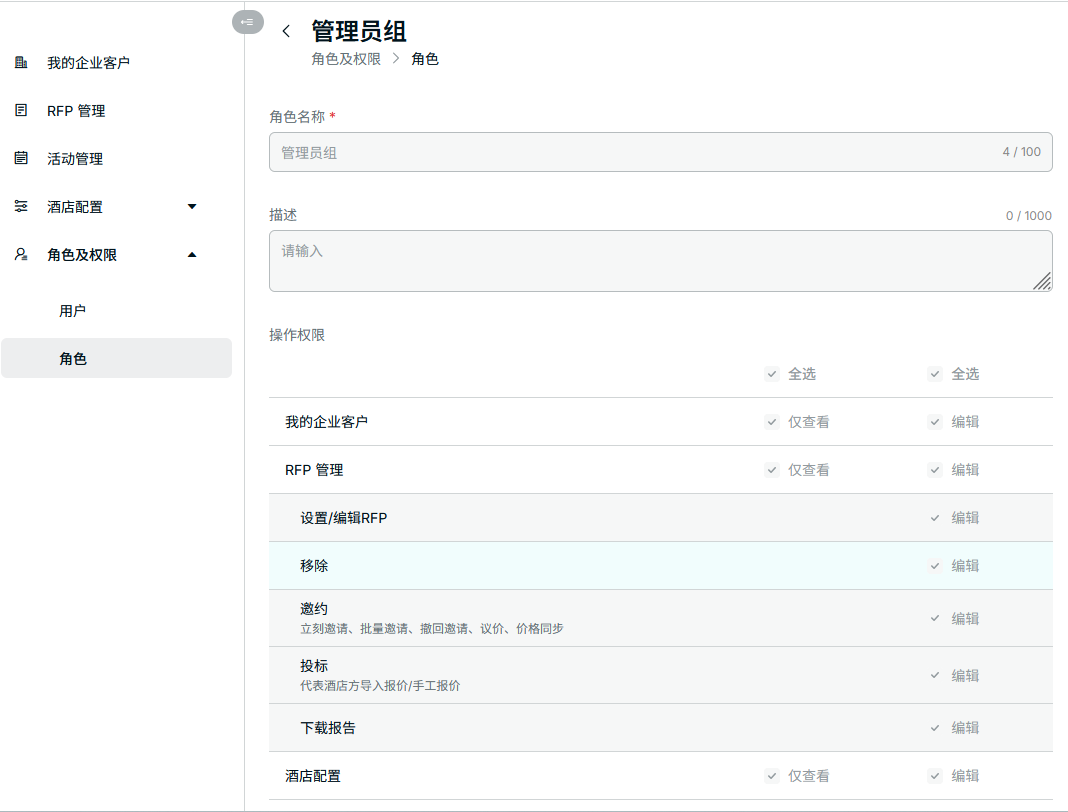Click the 我的企业客户 building icon in sidebar
The image size is (1068, 812).
(21, 62)
